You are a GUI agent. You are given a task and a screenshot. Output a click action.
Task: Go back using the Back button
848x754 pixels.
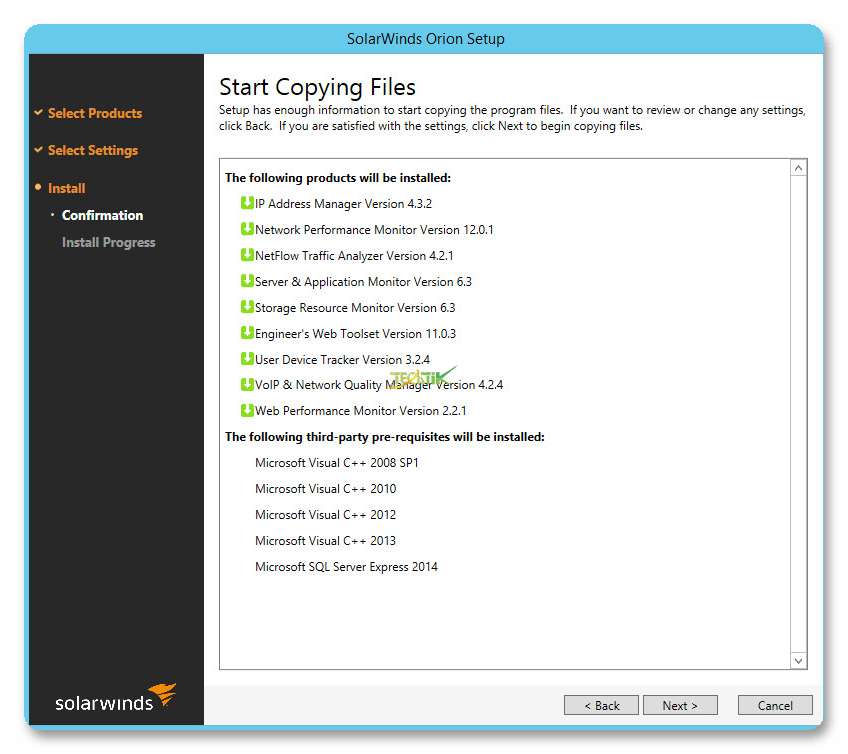click(601, 705)
